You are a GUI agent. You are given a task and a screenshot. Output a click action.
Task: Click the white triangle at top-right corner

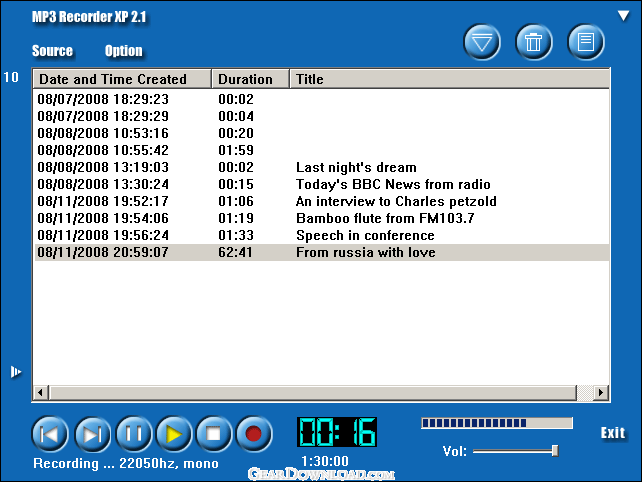(624, 16)
